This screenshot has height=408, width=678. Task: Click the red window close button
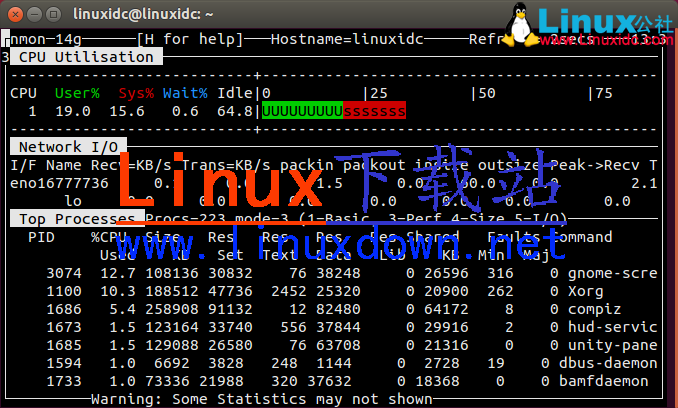(x=16, y=15)
